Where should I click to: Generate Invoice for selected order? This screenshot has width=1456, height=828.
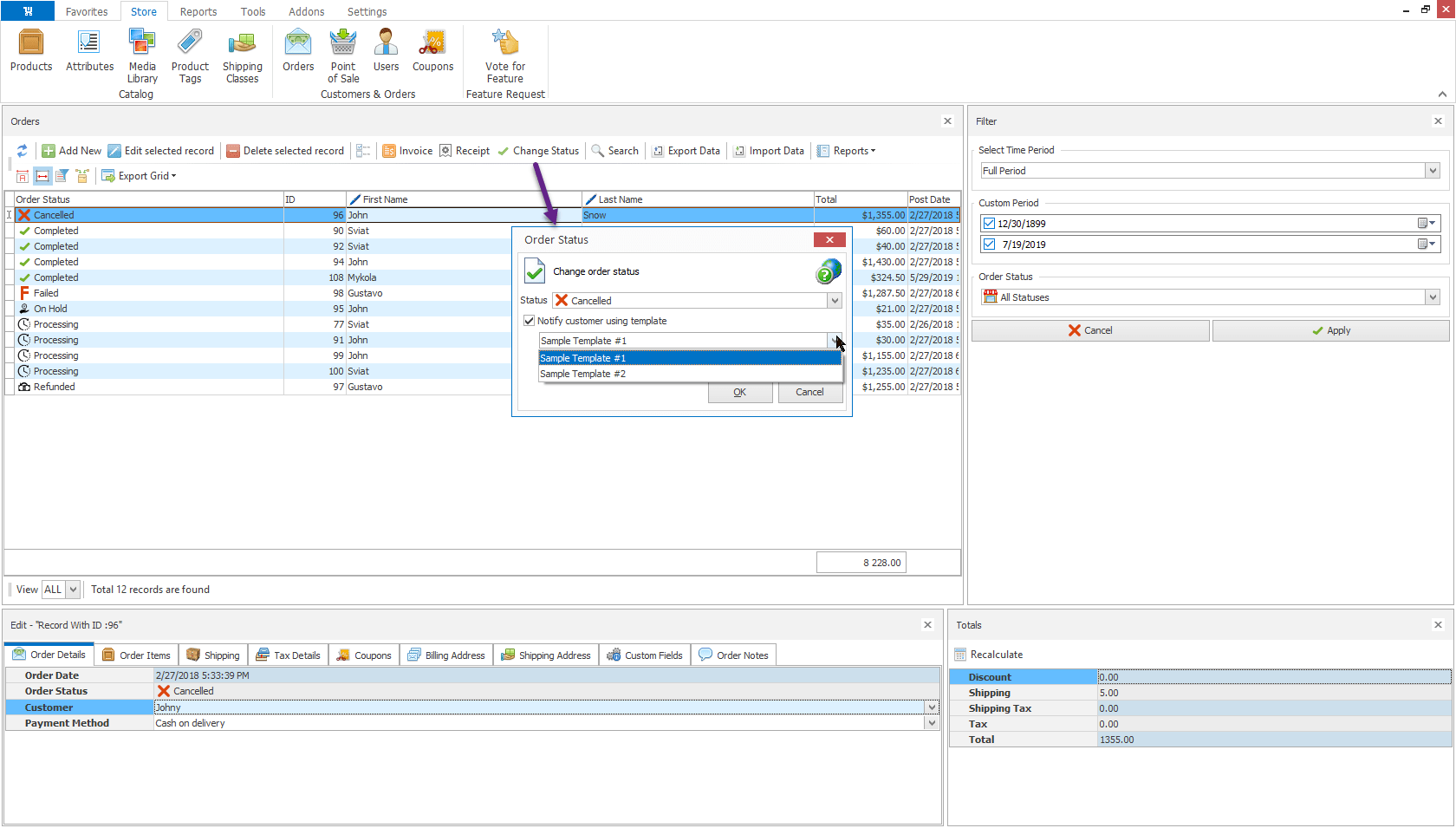[x=407, y=151]
